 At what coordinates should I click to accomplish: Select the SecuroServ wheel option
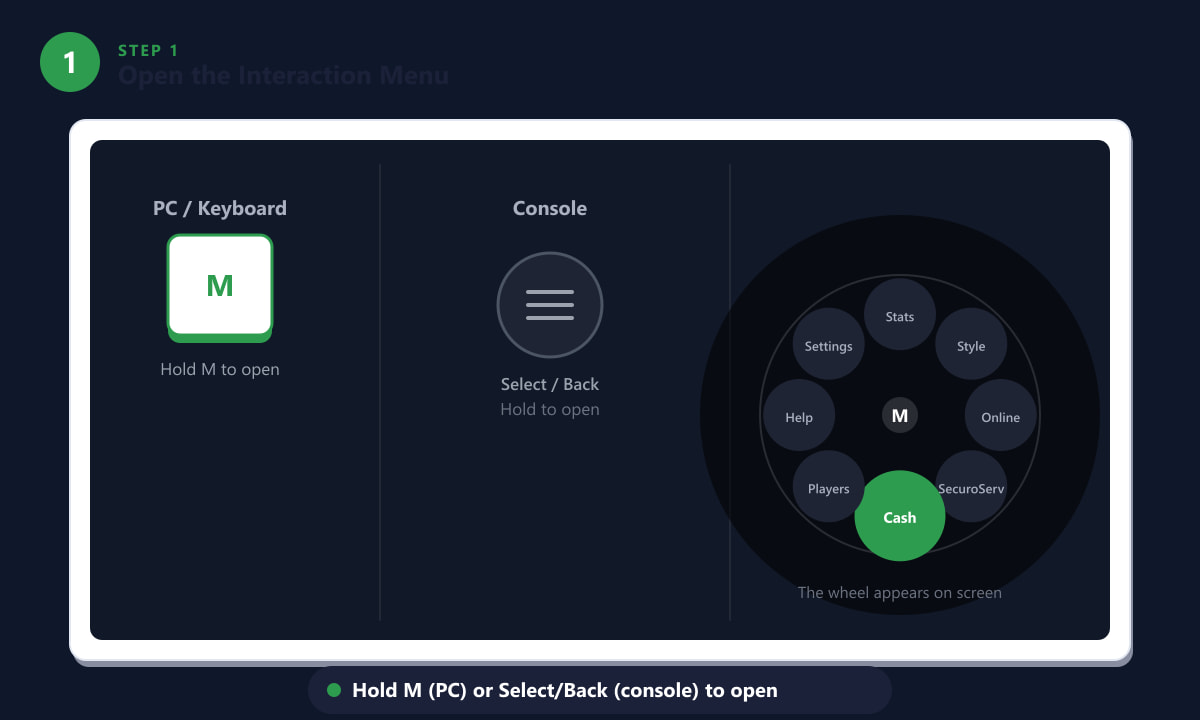(x=971, y=487)
